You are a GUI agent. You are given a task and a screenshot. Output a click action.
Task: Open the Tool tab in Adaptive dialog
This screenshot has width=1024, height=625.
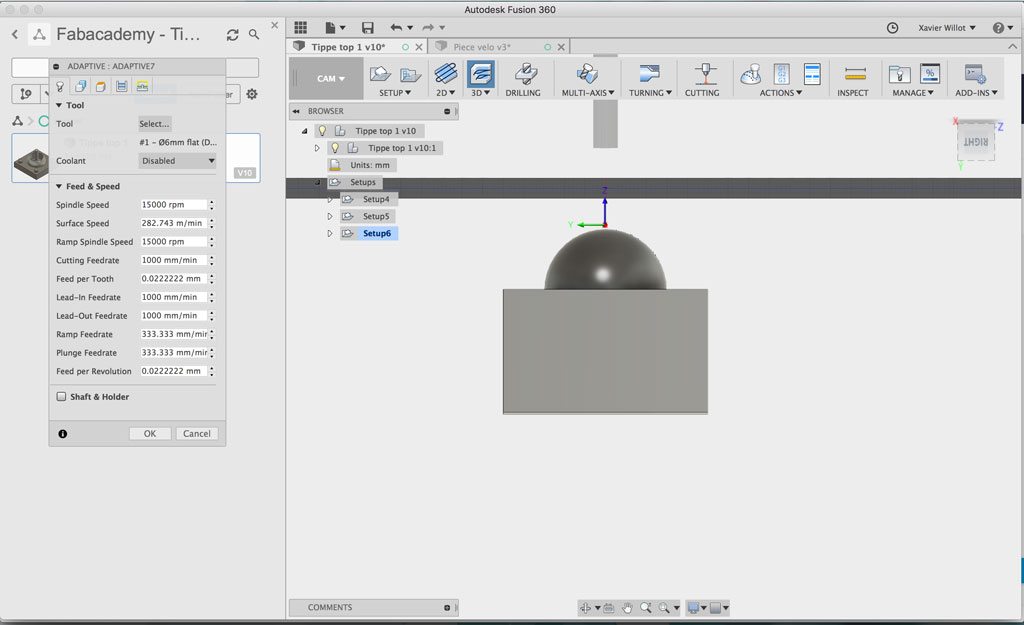tap(60, 86)
